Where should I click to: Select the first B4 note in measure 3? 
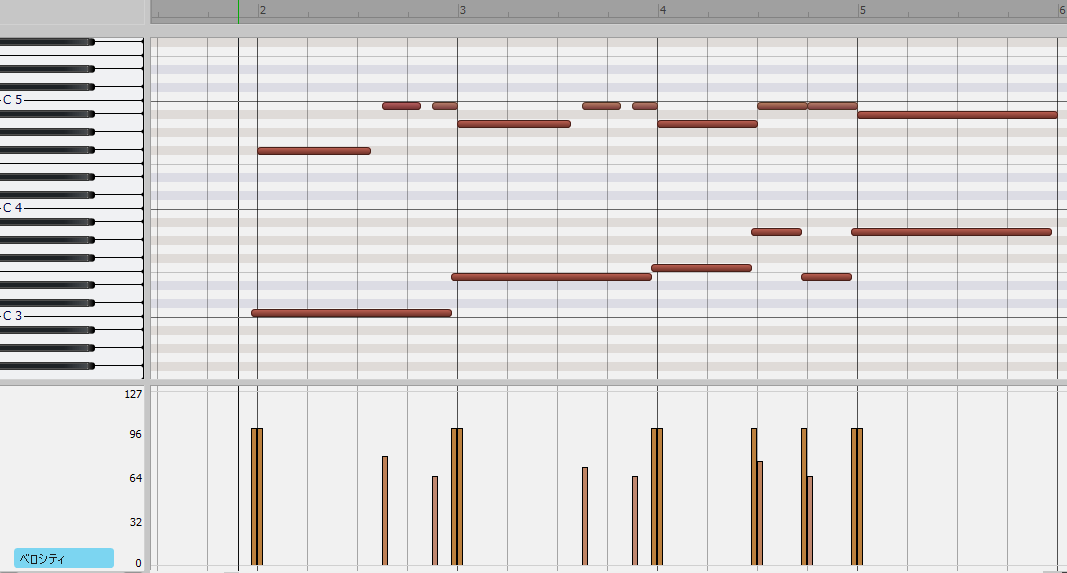point(602,105)
